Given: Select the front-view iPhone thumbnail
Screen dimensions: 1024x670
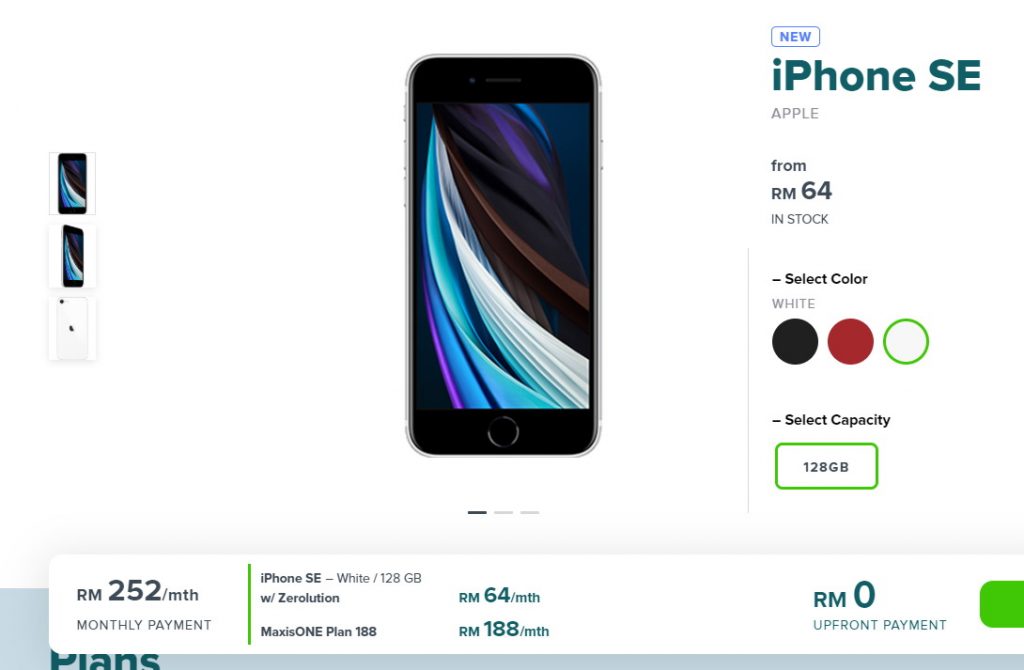Looking at the screenshot, I should tap(72, 183).
